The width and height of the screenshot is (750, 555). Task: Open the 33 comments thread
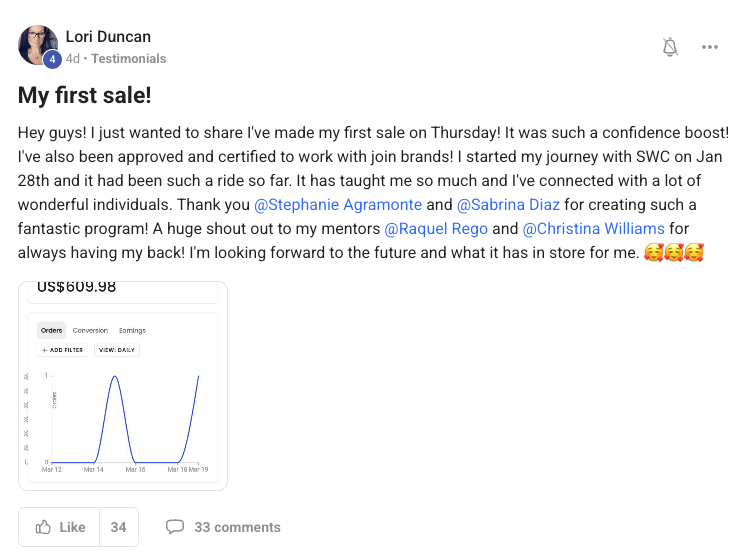(237, 527)
